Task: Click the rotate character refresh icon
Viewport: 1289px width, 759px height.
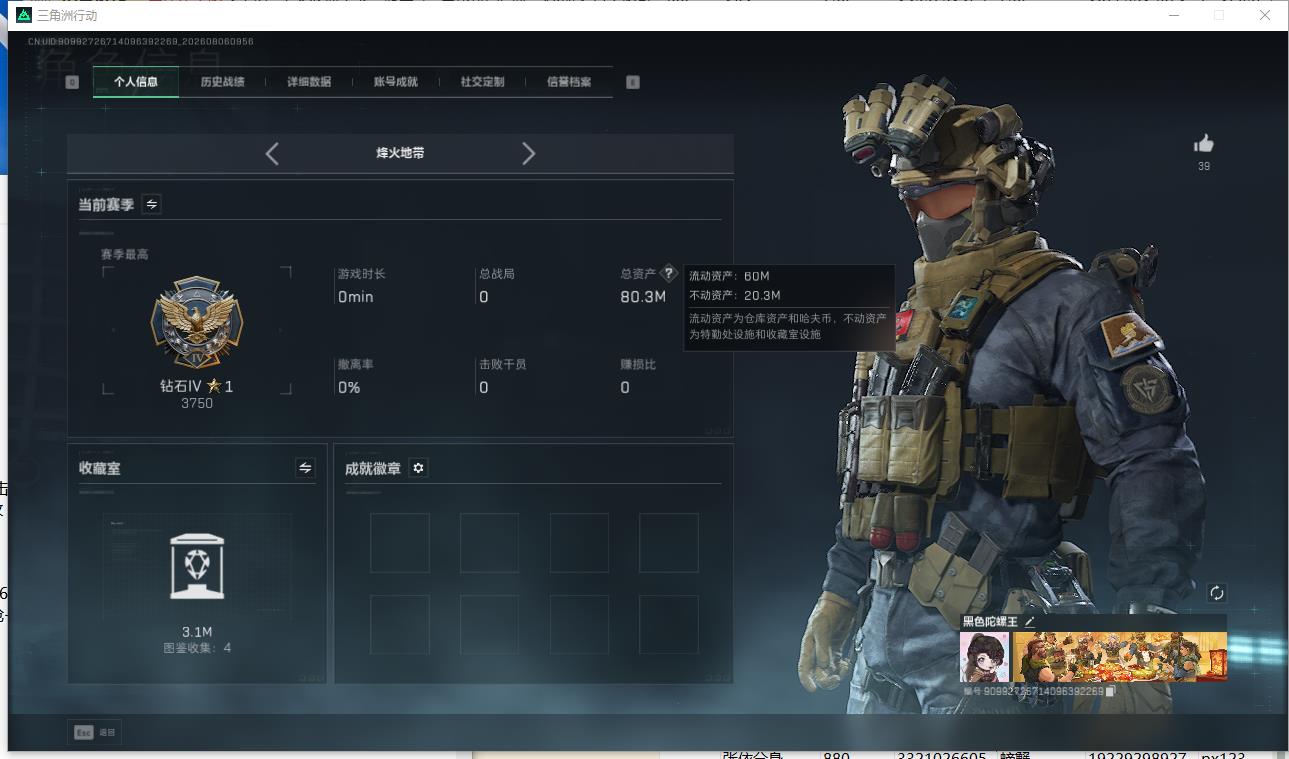Action: (1217, 593)
